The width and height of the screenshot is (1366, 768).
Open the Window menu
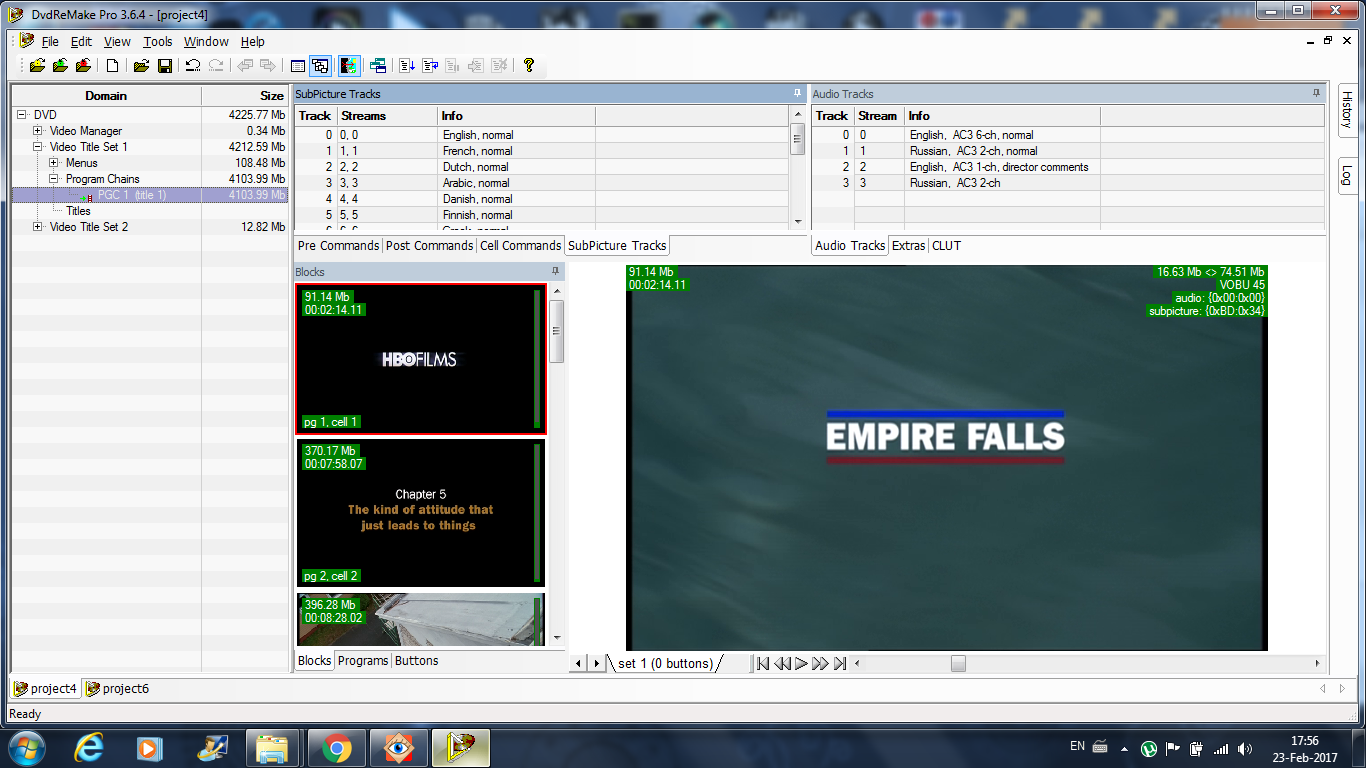[206, 42]
